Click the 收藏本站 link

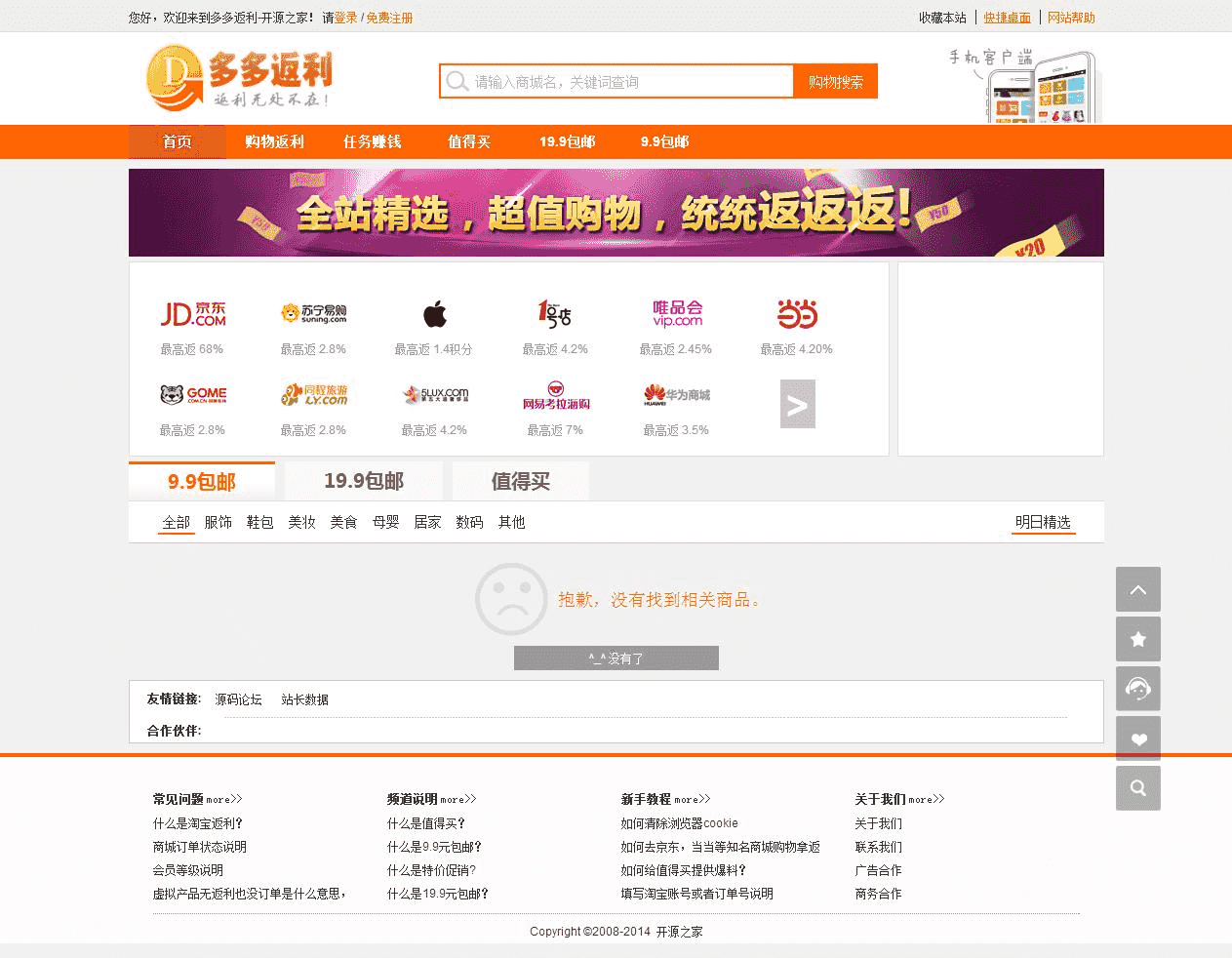(x=942, y=18)
